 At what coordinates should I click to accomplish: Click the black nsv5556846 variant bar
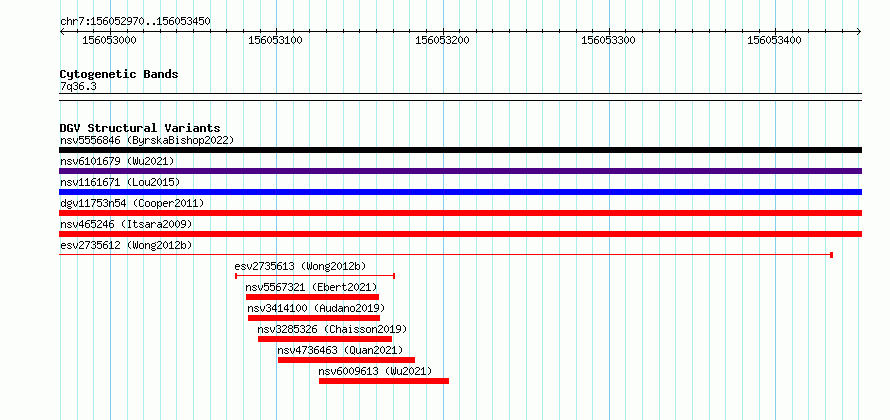(460, 150)
